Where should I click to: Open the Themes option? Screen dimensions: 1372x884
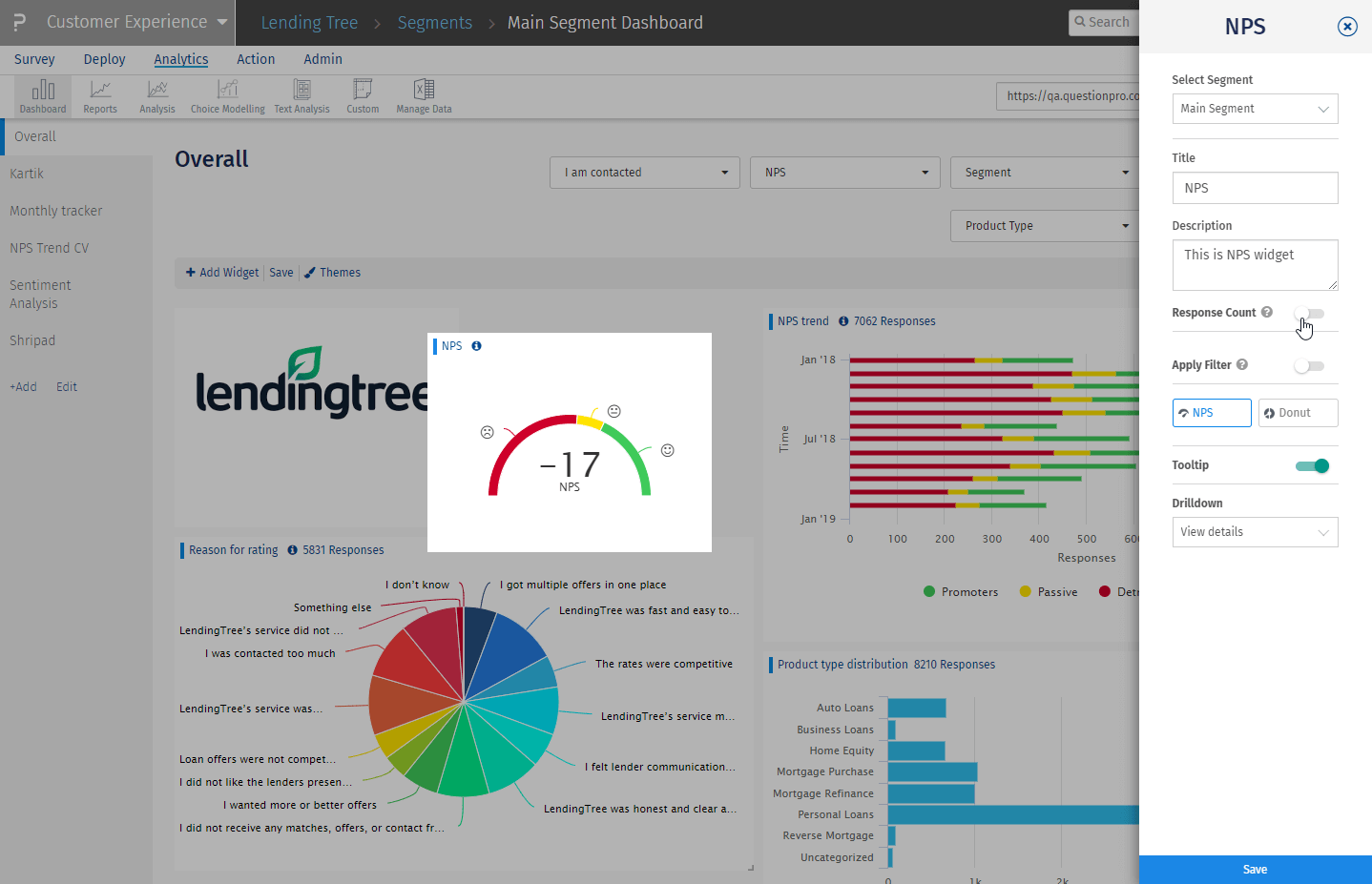coord(333,273)
